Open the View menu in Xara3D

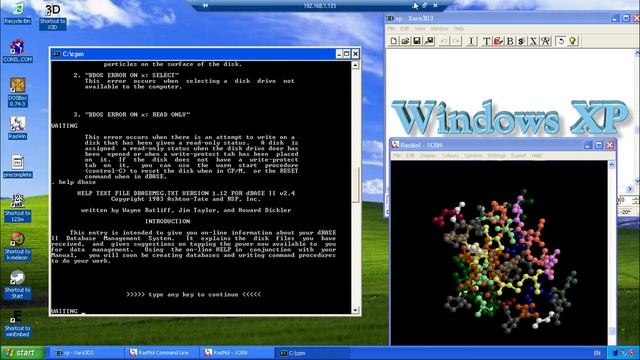point(420,29)
